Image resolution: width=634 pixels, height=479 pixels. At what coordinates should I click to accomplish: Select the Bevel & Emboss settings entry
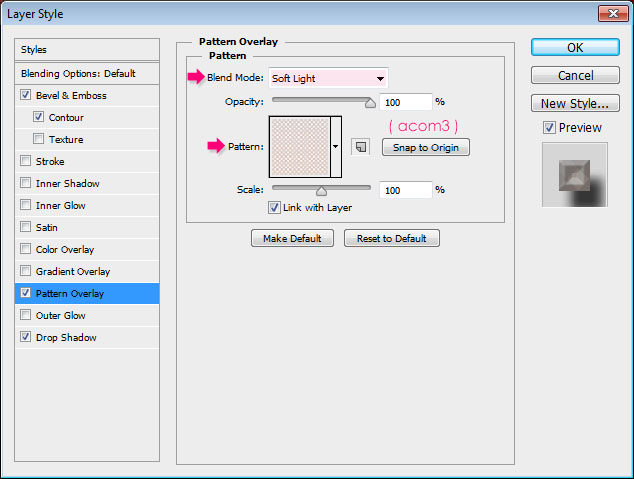[71, 95]
